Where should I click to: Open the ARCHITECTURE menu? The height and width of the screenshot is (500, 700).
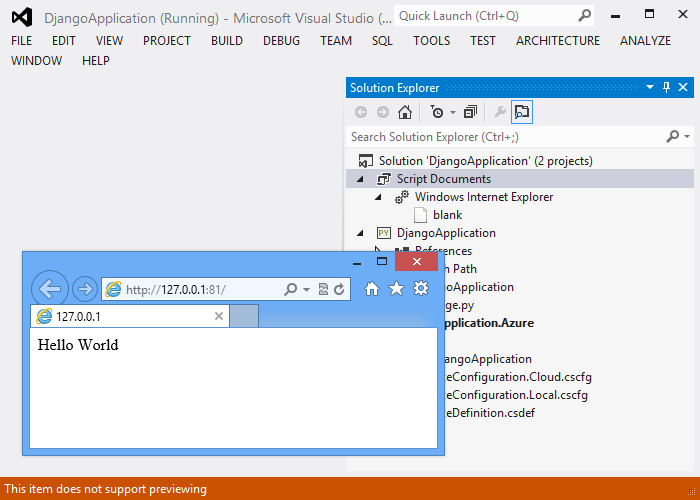tap(558, 41)
